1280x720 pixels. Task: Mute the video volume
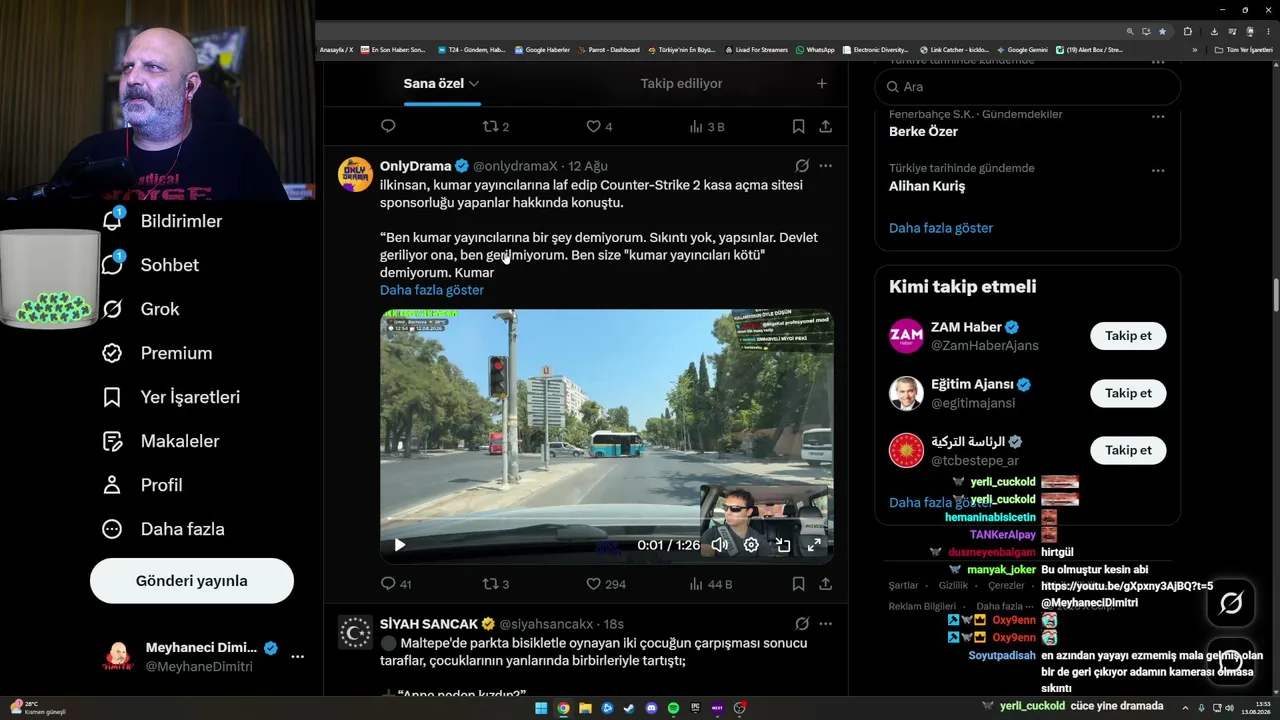(x=719, y=545)
